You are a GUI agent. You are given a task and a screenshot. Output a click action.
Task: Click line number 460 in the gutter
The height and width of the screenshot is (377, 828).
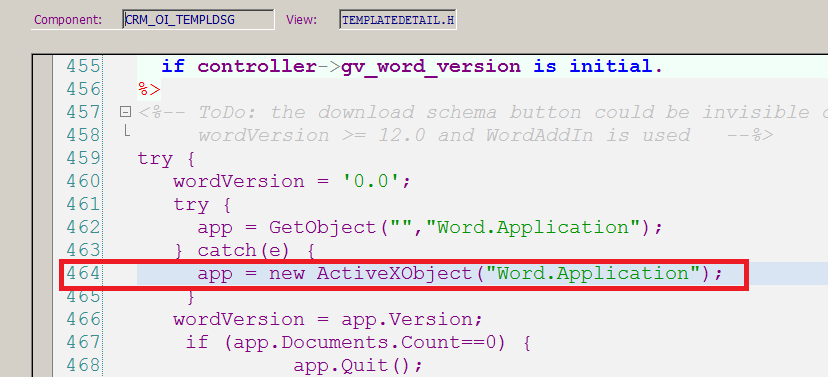[x=83, y=181]
